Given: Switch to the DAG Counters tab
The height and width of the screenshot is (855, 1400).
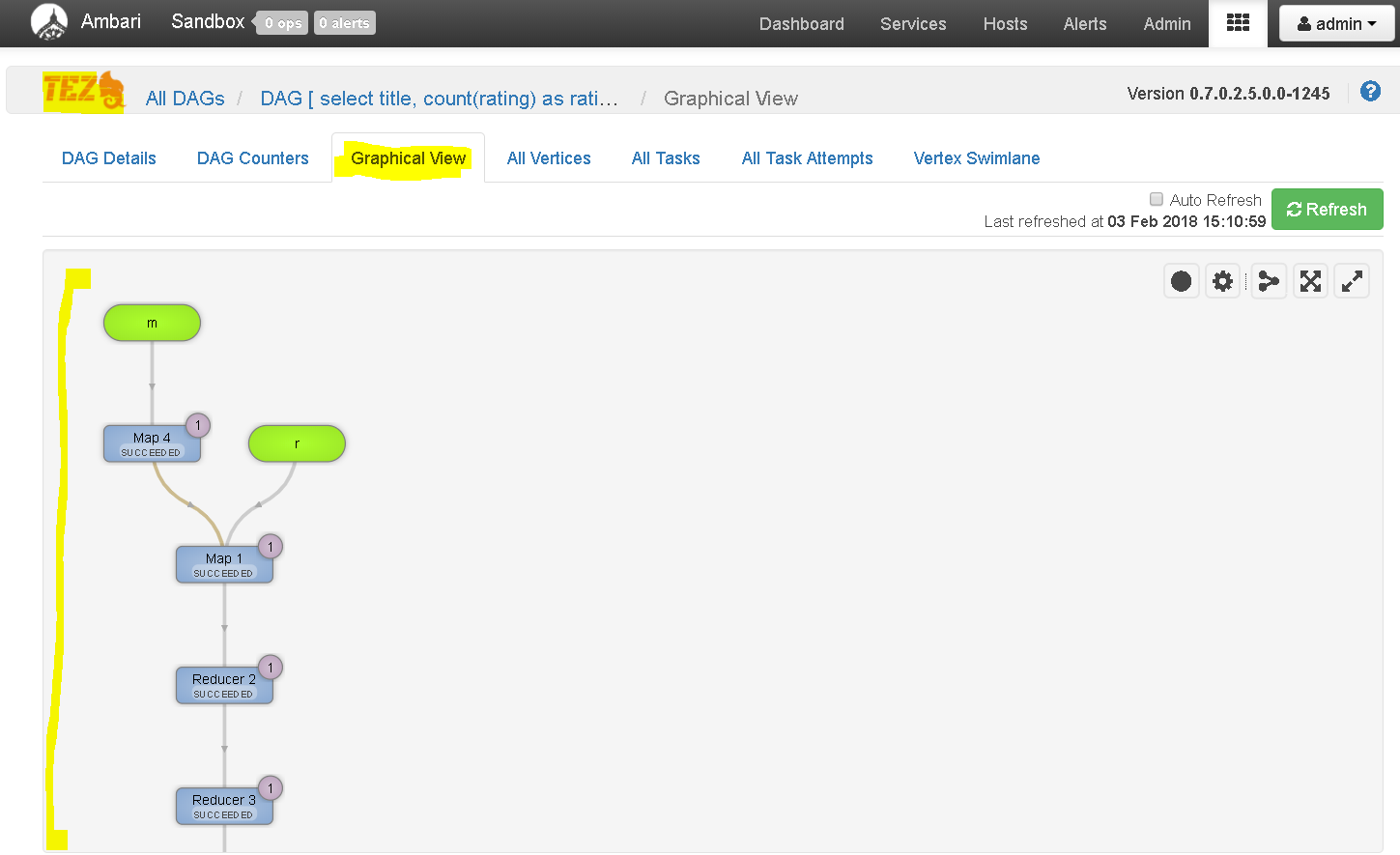Looking at the screenshot, I should tap(253, 158).
